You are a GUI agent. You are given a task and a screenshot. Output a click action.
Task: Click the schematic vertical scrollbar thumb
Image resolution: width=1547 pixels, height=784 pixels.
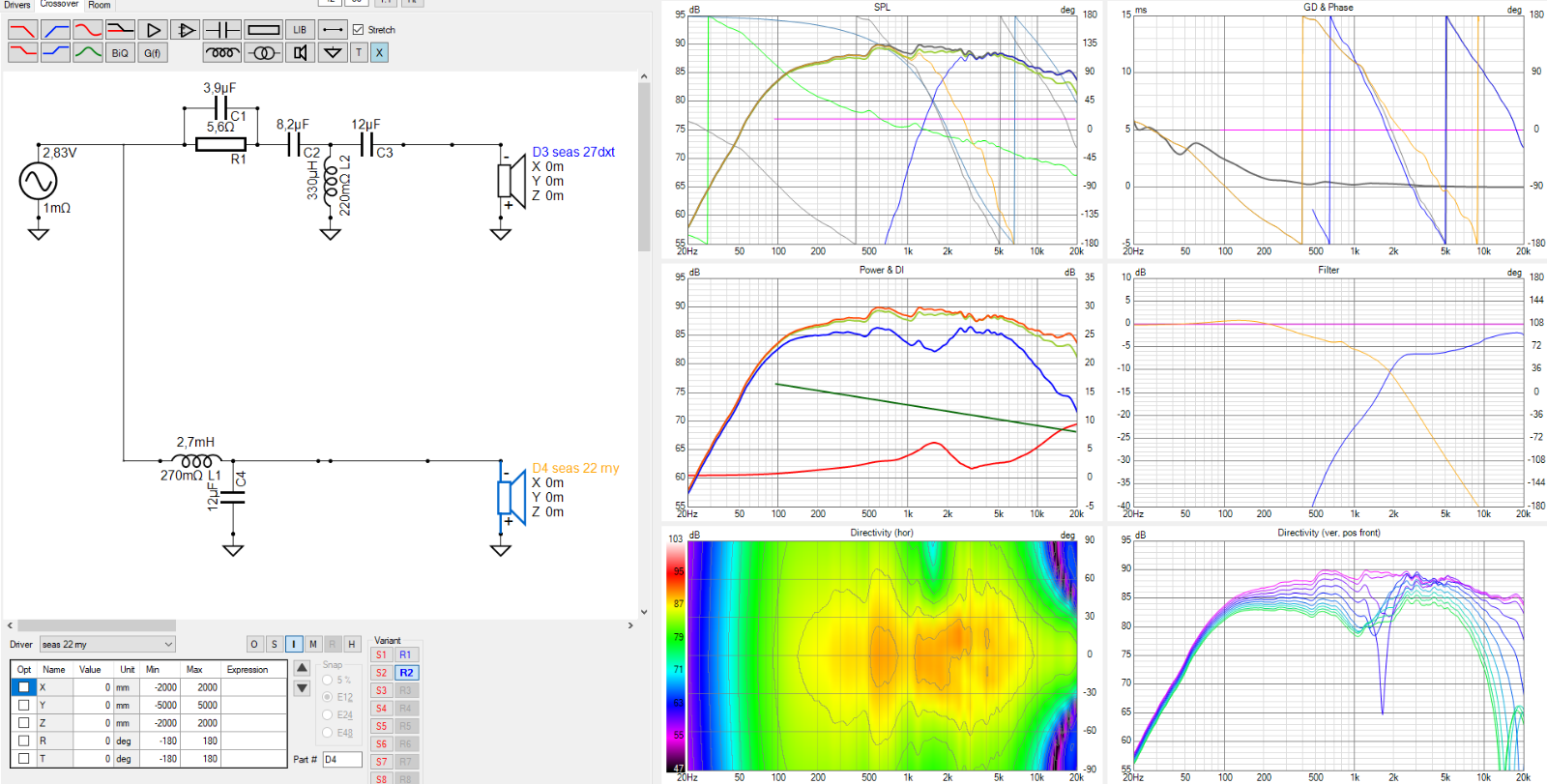[x=644, y=167]
